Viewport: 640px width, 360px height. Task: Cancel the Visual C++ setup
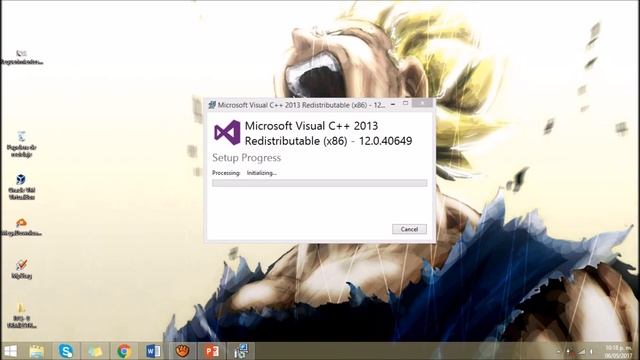pos(409,229)
